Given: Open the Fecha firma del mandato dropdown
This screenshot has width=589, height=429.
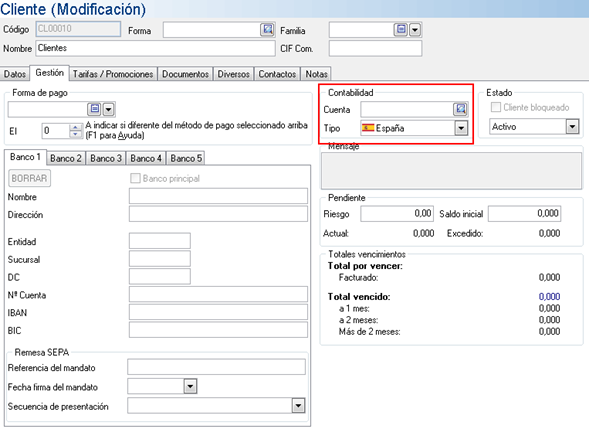Looking at the screenshot, I should click(190, 386).
